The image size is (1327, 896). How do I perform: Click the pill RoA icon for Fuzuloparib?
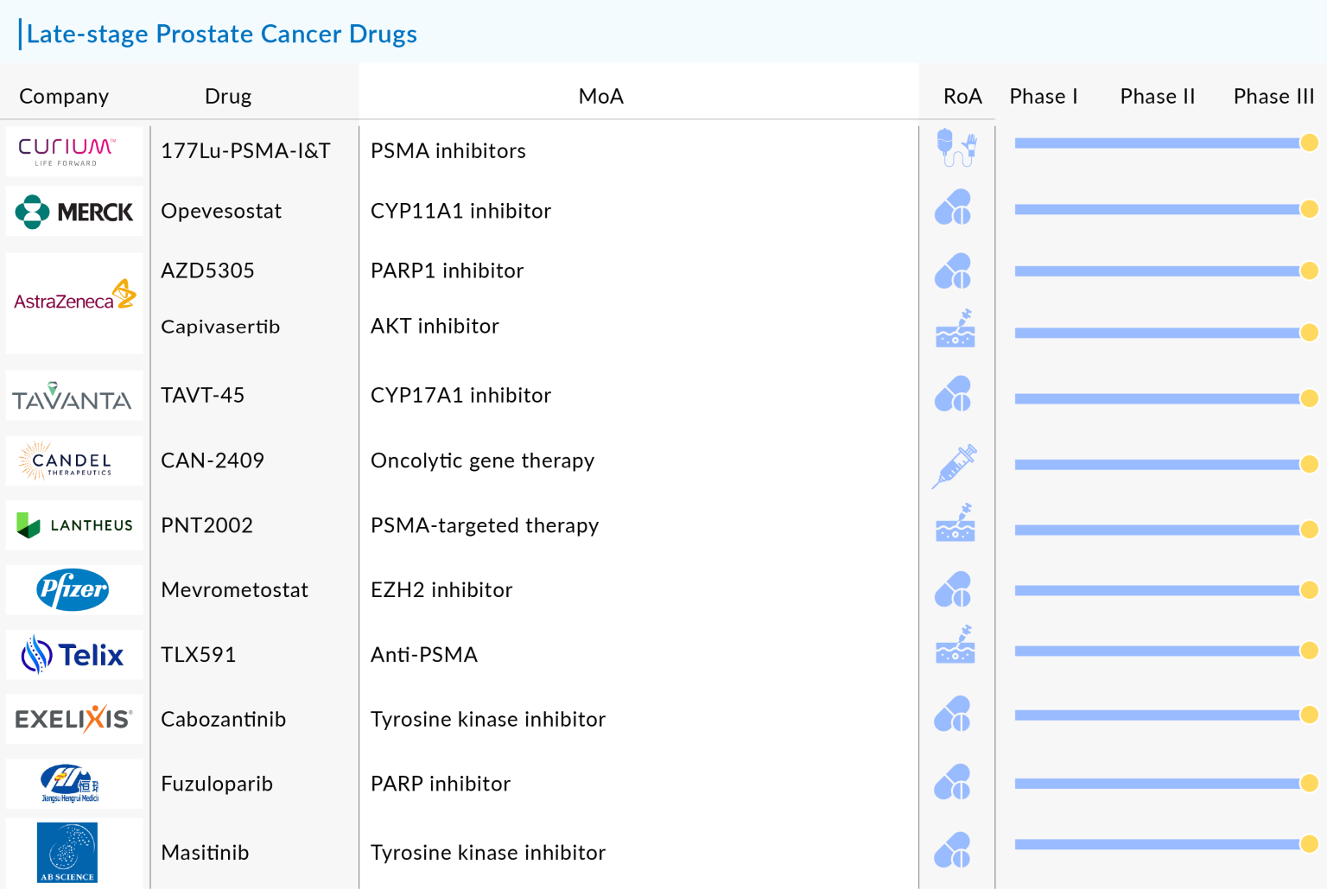coord(954,782)
